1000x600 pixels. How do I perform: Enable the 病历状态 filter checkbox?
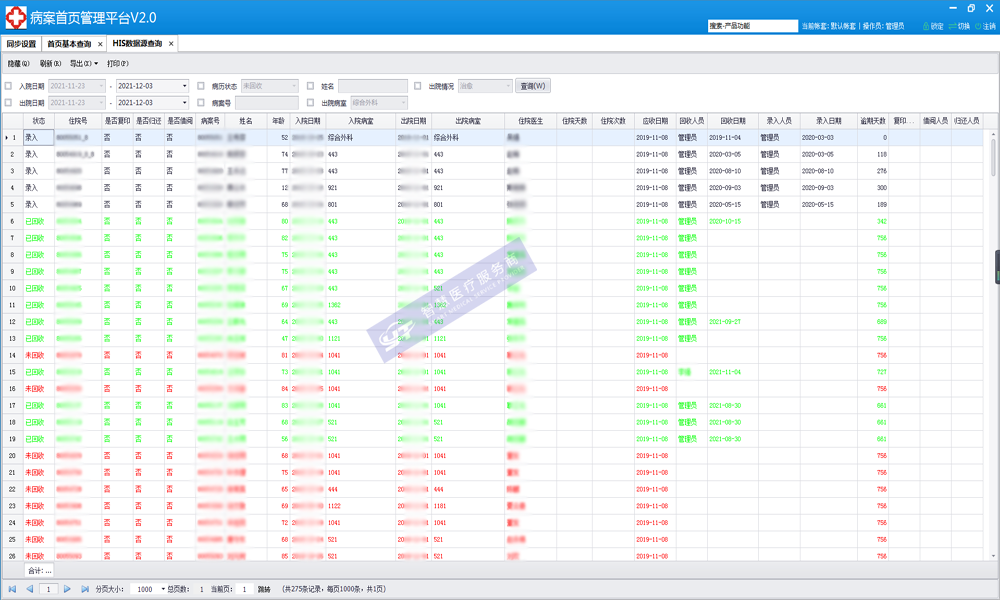201,86
